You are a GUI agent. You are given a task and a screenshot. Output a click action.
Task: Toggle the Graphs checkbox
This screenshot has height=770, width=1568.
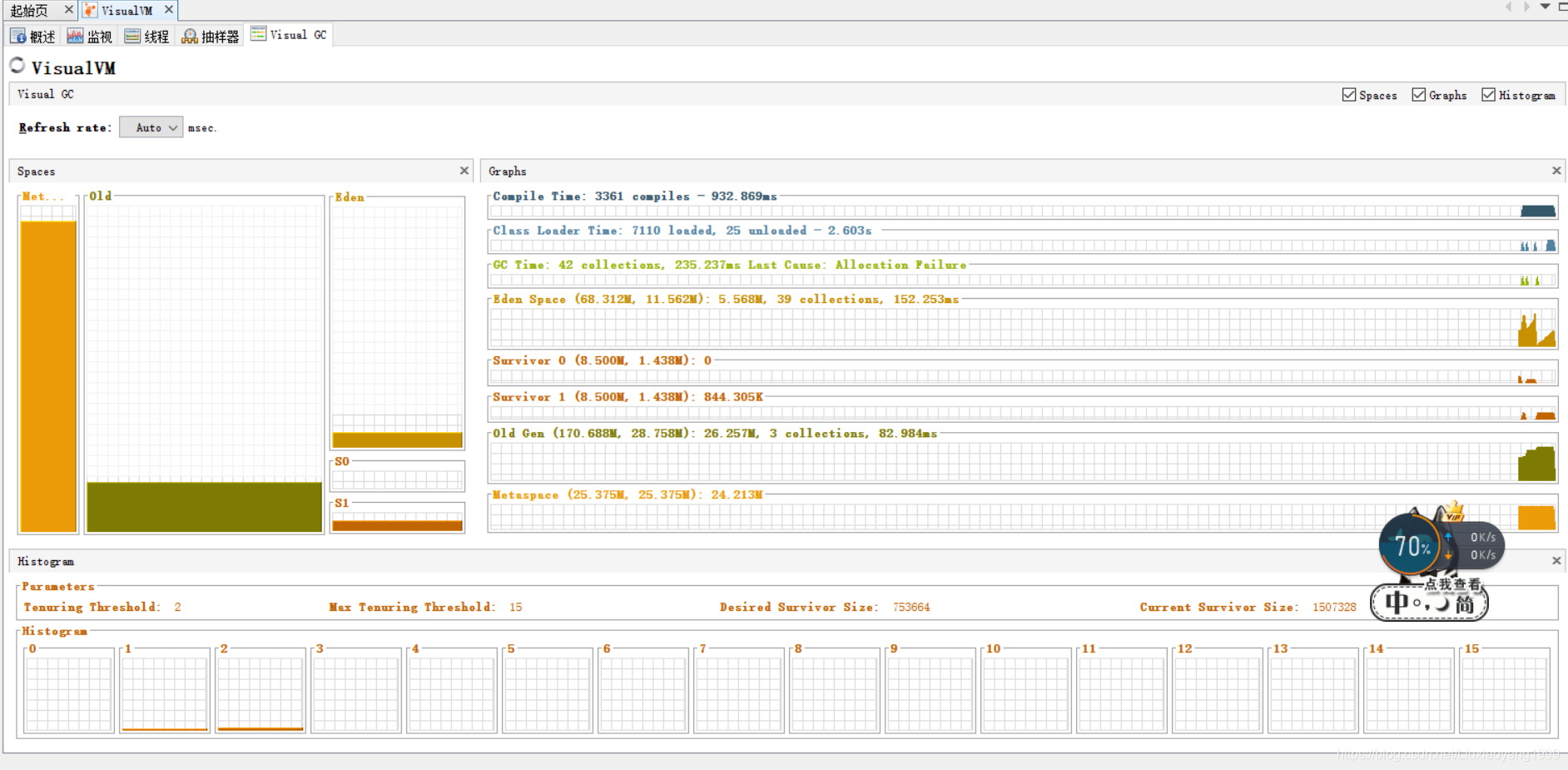(x=1419, y=95)
